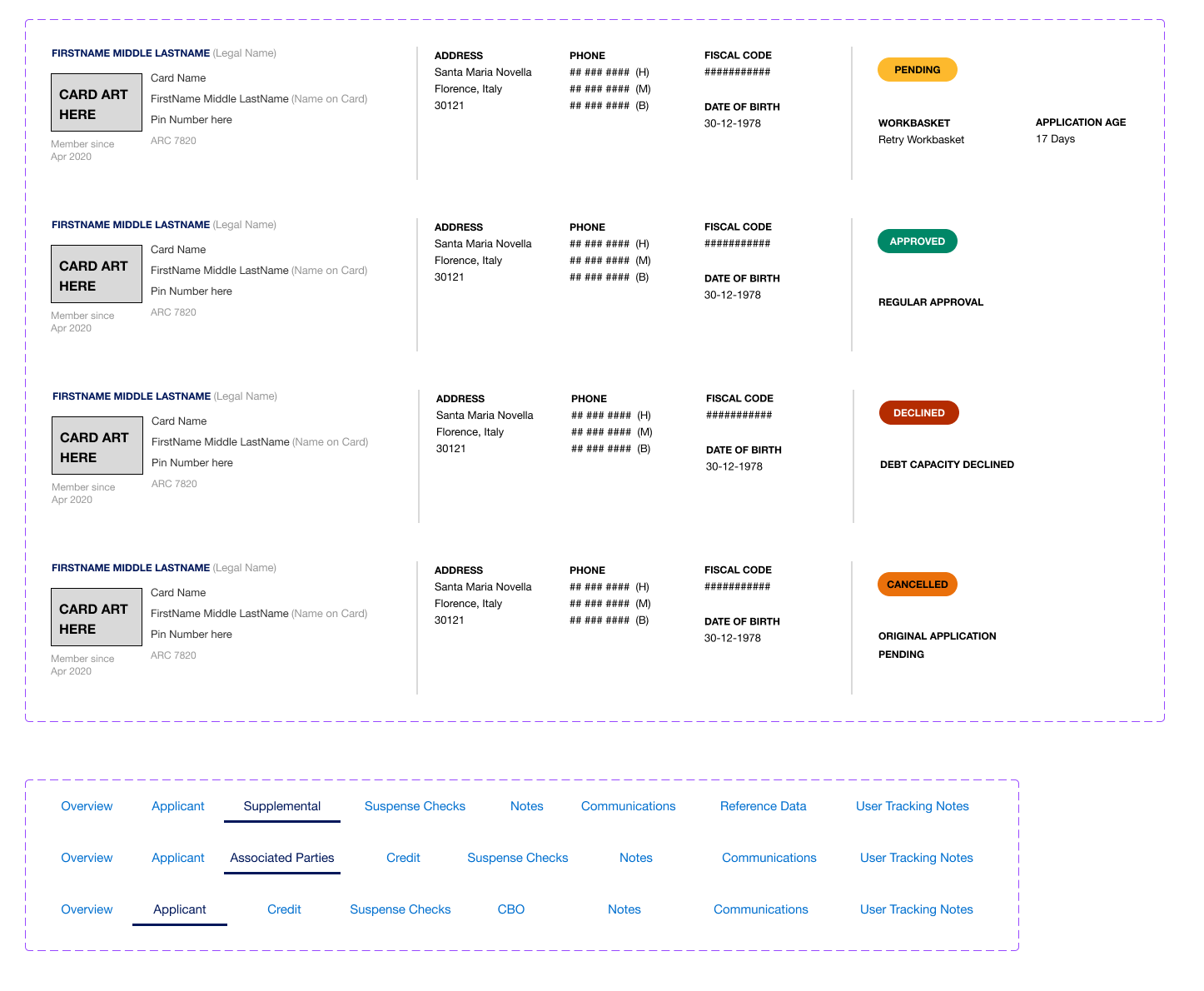This screenshot has width=1204, height=991.
Task: Switch to the Reference Data tab
Action: pos(763,805)
